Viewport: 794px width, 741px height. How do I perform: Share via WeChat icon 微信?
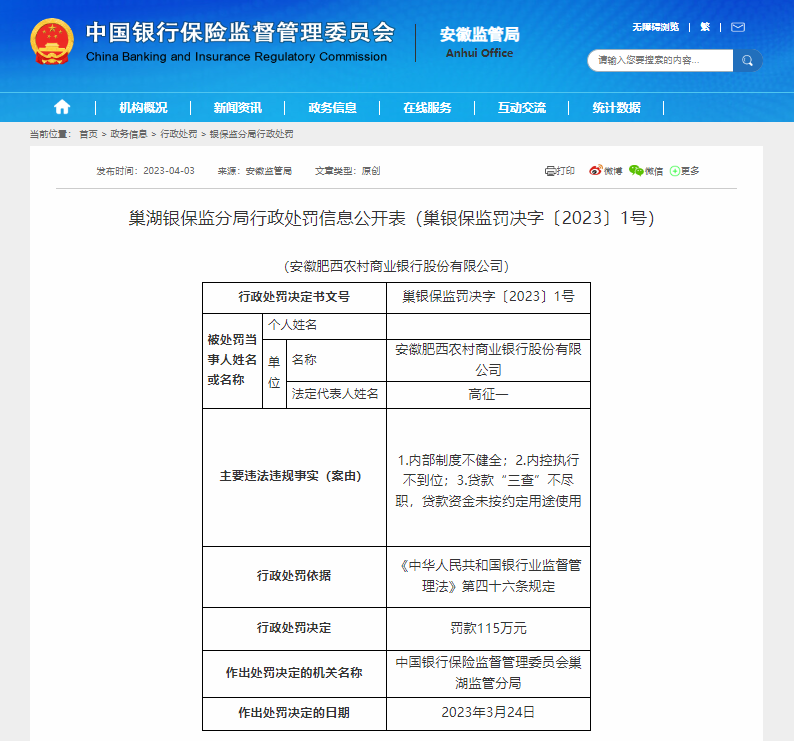pos(646,171)
